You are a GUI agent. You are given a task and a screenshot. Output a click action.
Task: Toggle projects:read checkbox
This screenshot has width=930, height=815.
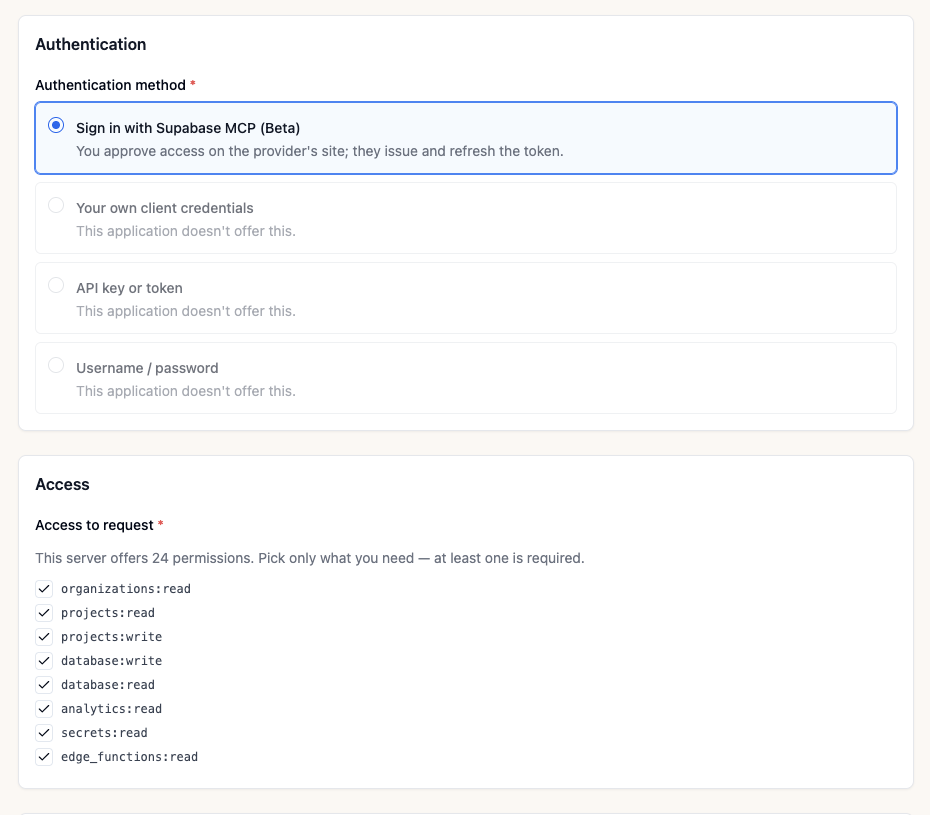(x=44, y=613)
